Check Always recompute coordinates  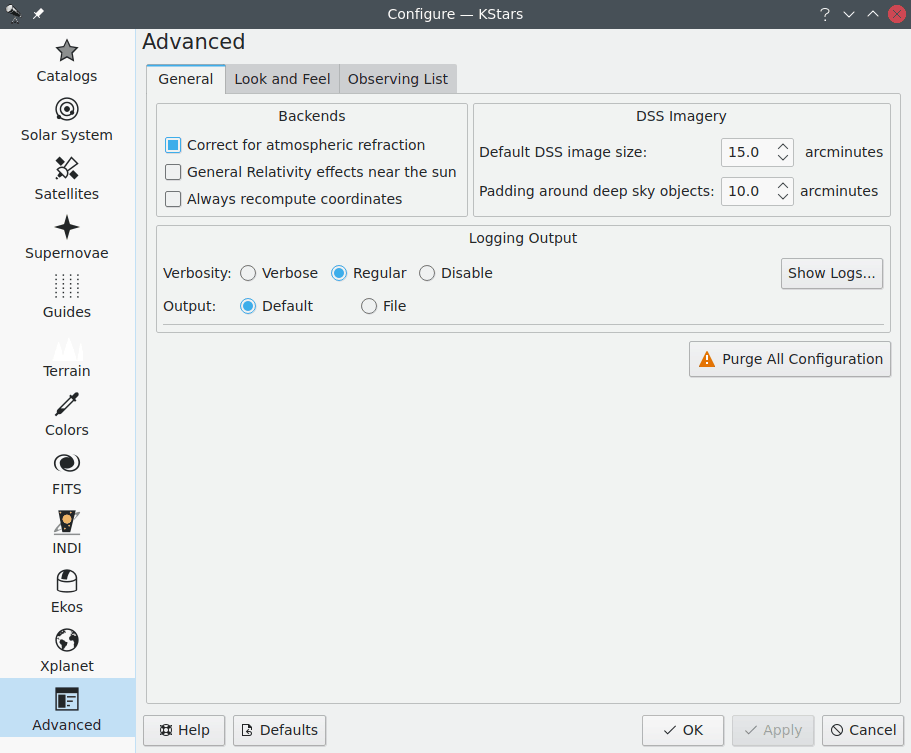tap(173, 199)
